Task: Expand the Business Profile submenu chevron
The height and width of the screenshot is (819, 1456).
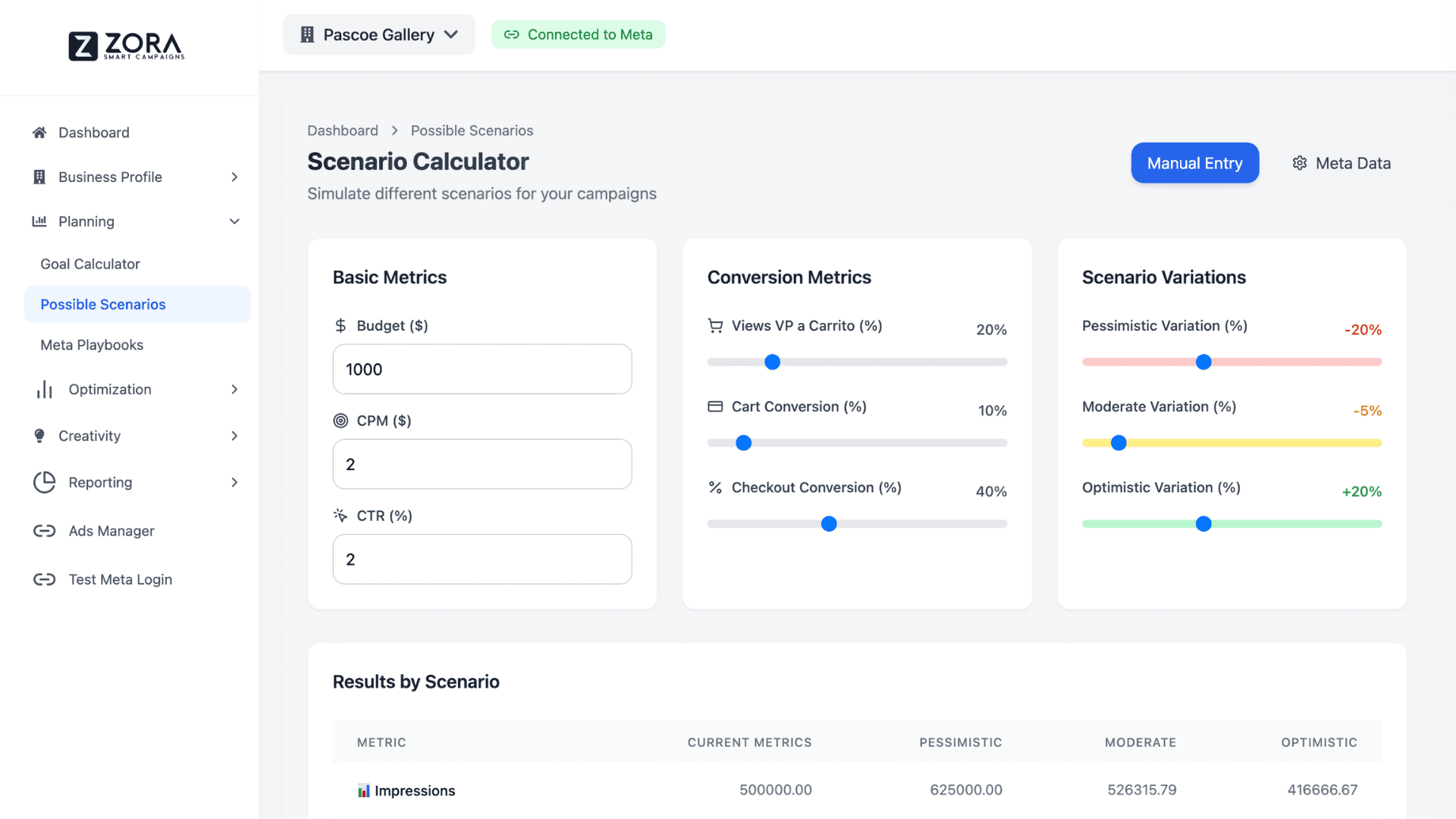Action: tap(234, 177)
